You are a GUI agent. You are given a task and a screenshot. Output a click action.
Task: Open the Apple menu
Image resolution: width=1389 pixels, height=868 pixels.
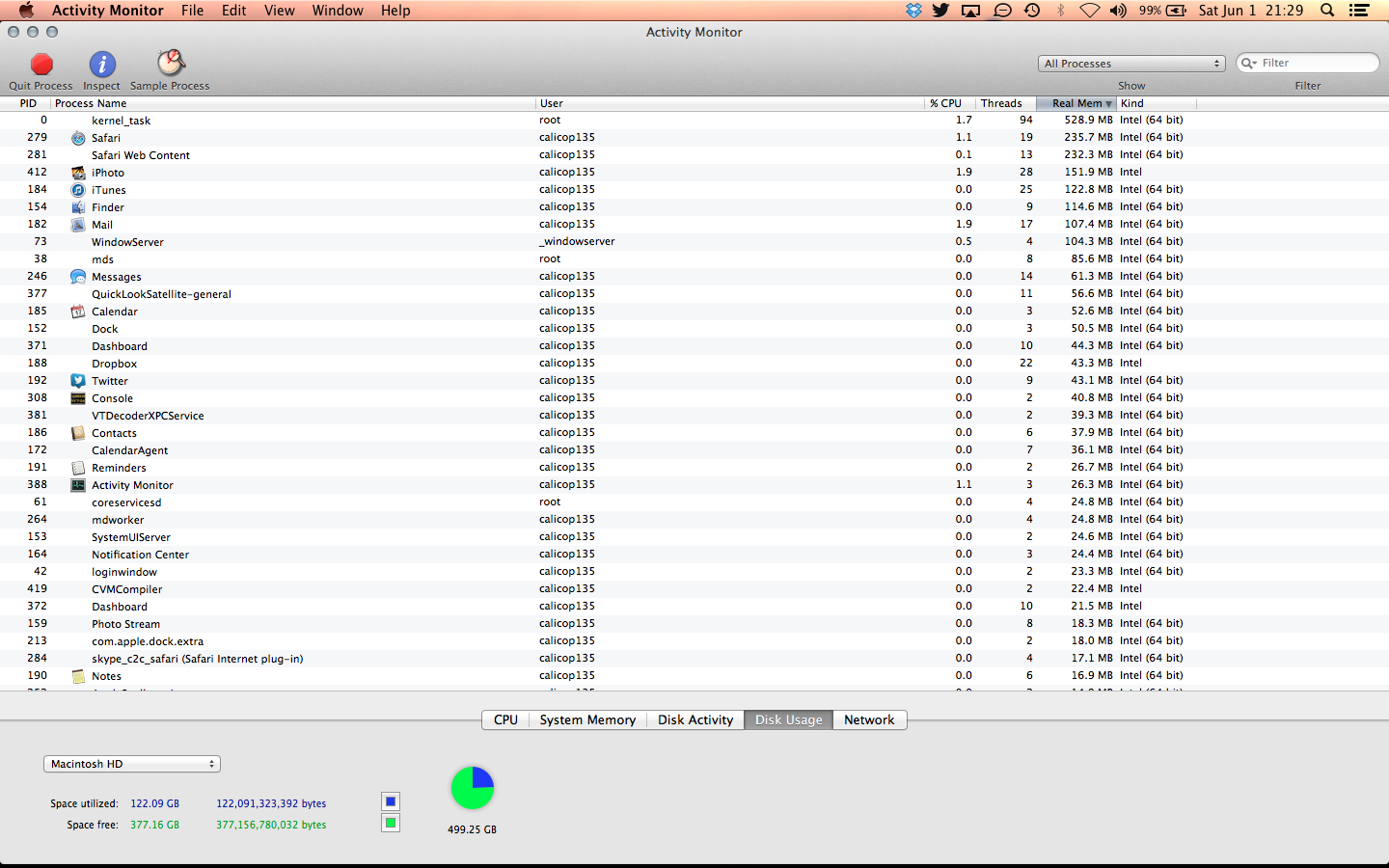click(x=26, y=11)
